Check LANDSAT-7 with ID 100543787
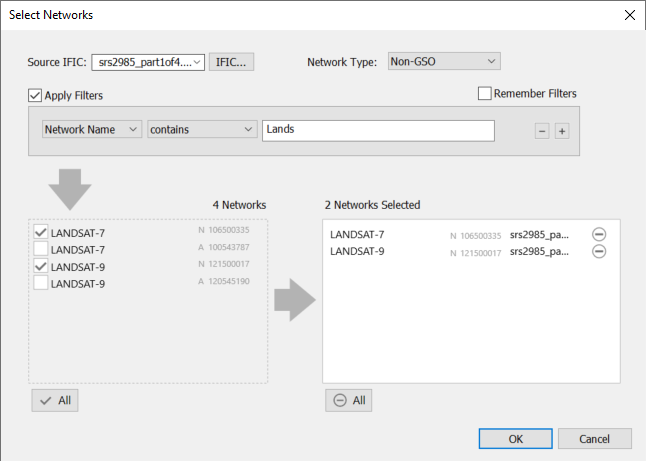This screenshot has width=646, height=461. [41, 248]
